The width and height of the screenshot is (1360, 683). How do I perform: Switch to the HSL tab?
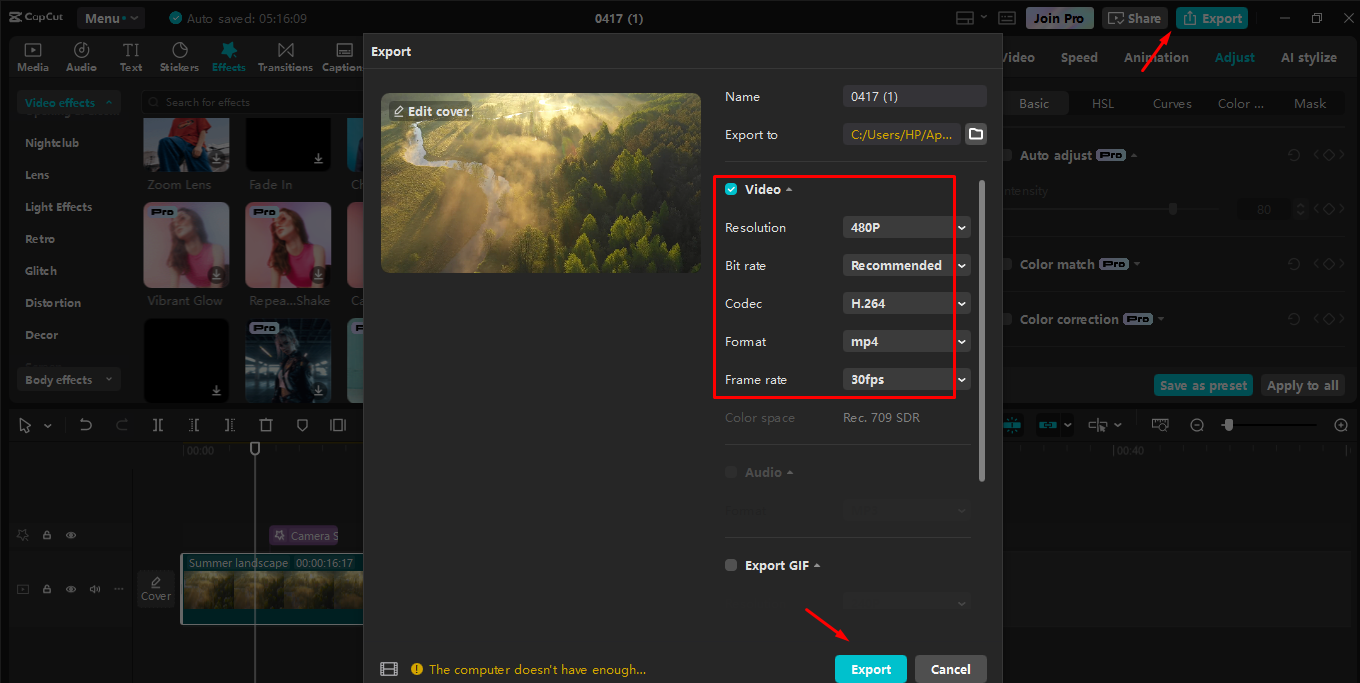click(x=1102, y=103)
